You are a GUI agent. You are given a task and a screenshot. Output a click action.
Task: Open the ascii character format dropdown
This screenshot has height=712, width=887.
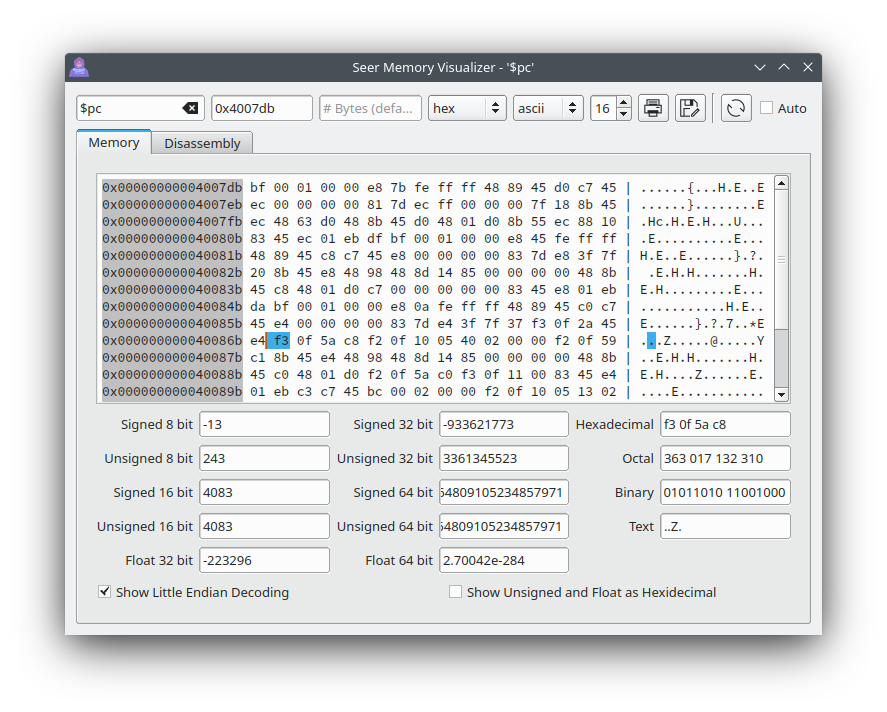click(548, 108)
